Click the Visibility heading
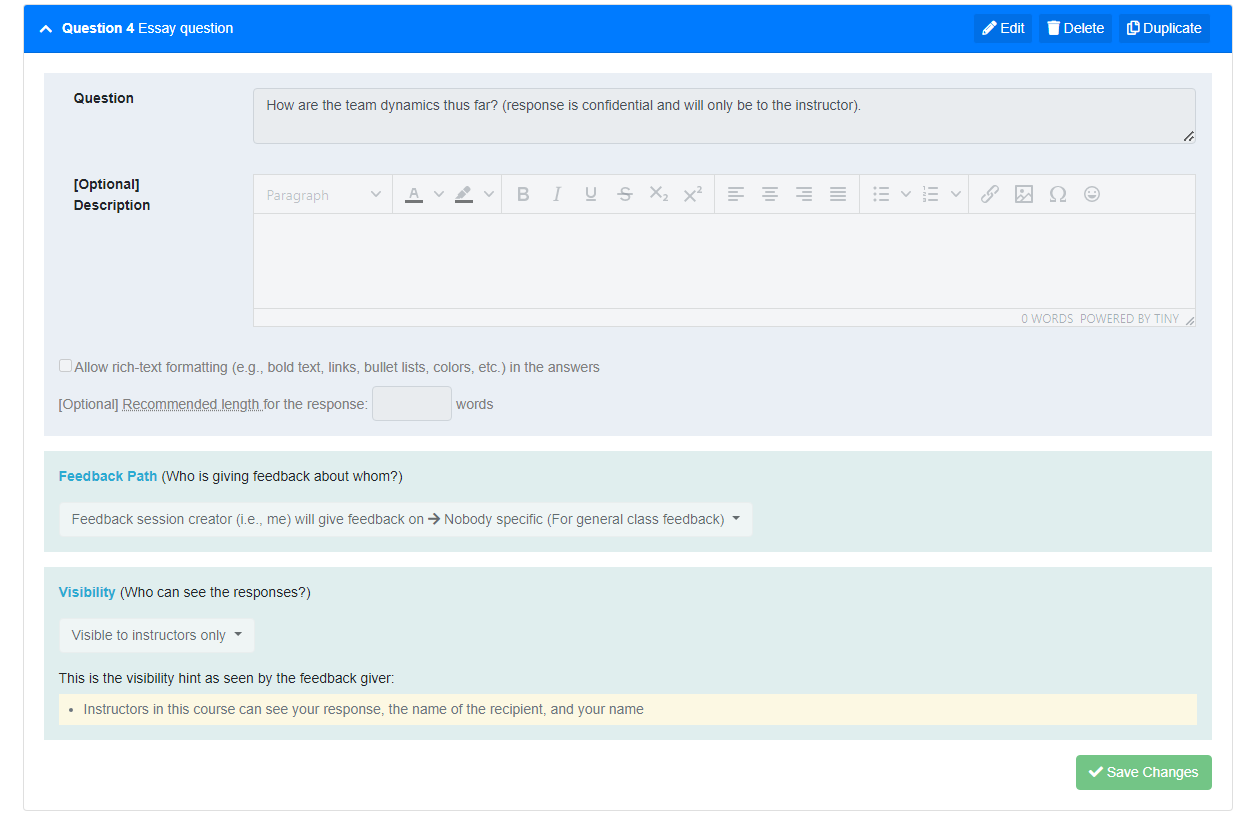The image size is (1254, 815). tap(87, 592)
